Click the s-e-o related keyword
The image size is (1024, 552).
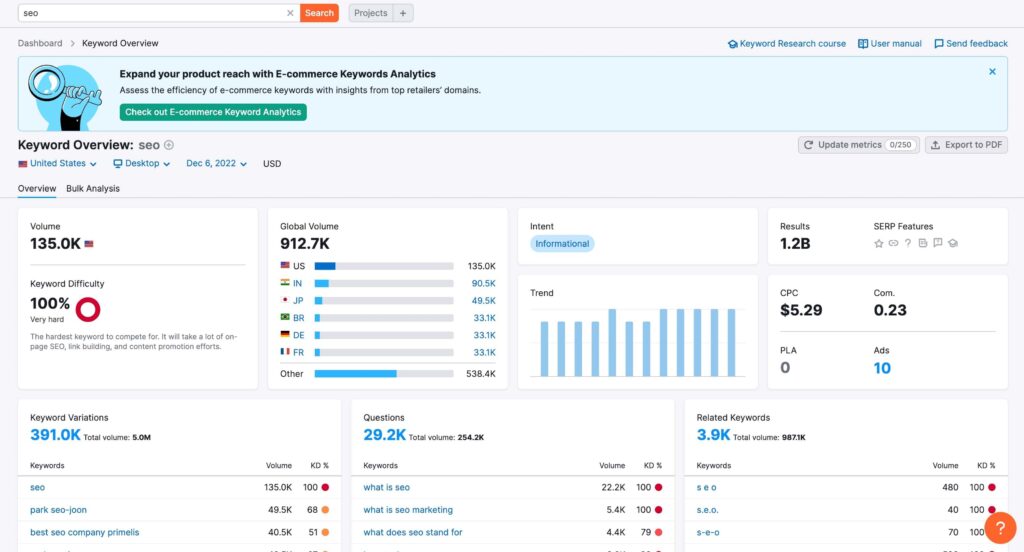click(708, 532)
